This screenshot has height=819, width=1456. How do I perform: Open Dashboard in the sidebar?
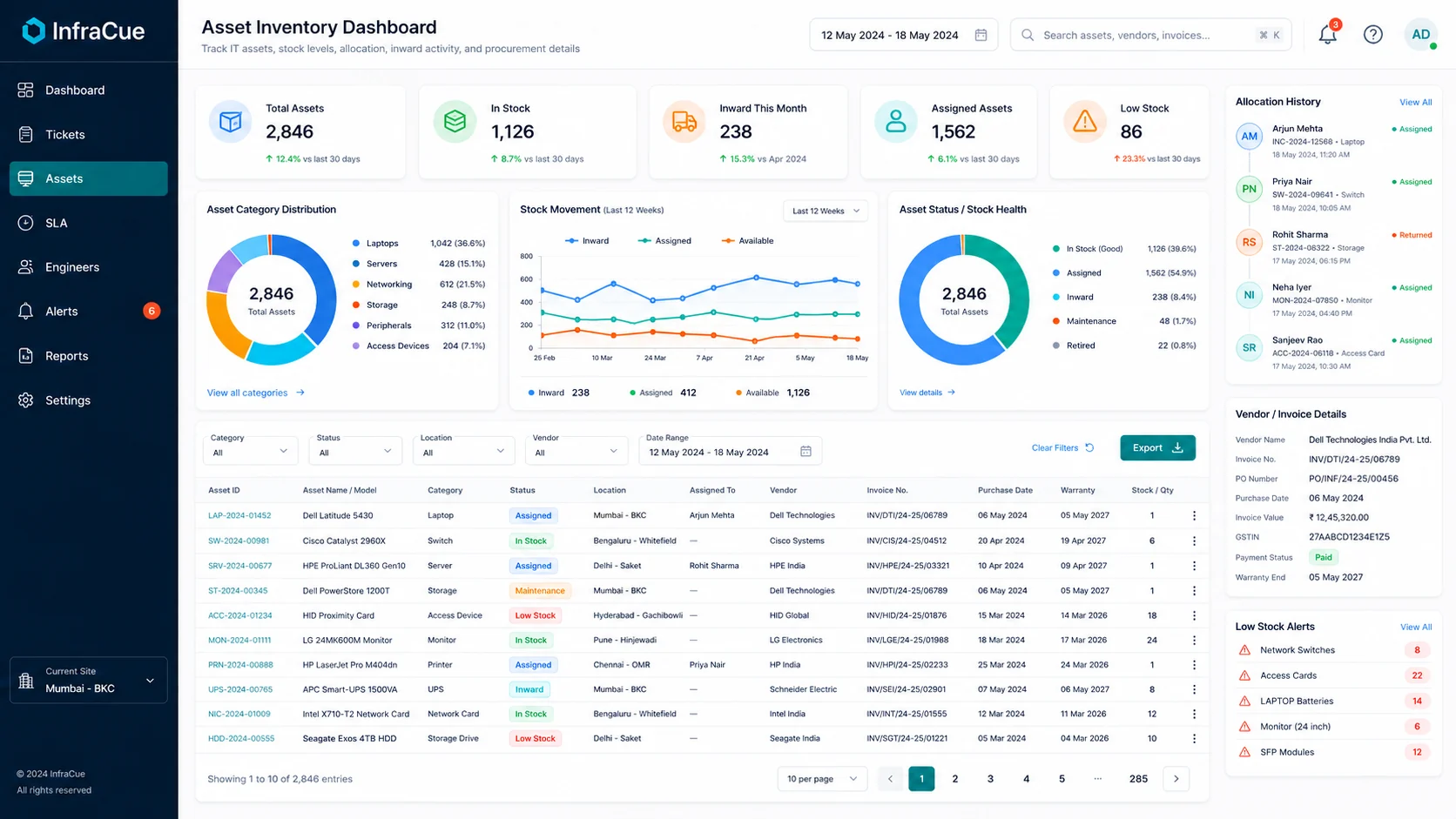(x=88, y=90)
